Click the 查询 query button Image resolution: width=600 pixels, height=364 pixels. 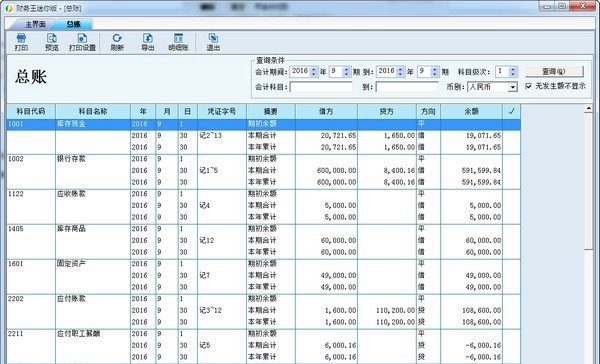coord(554,71)
